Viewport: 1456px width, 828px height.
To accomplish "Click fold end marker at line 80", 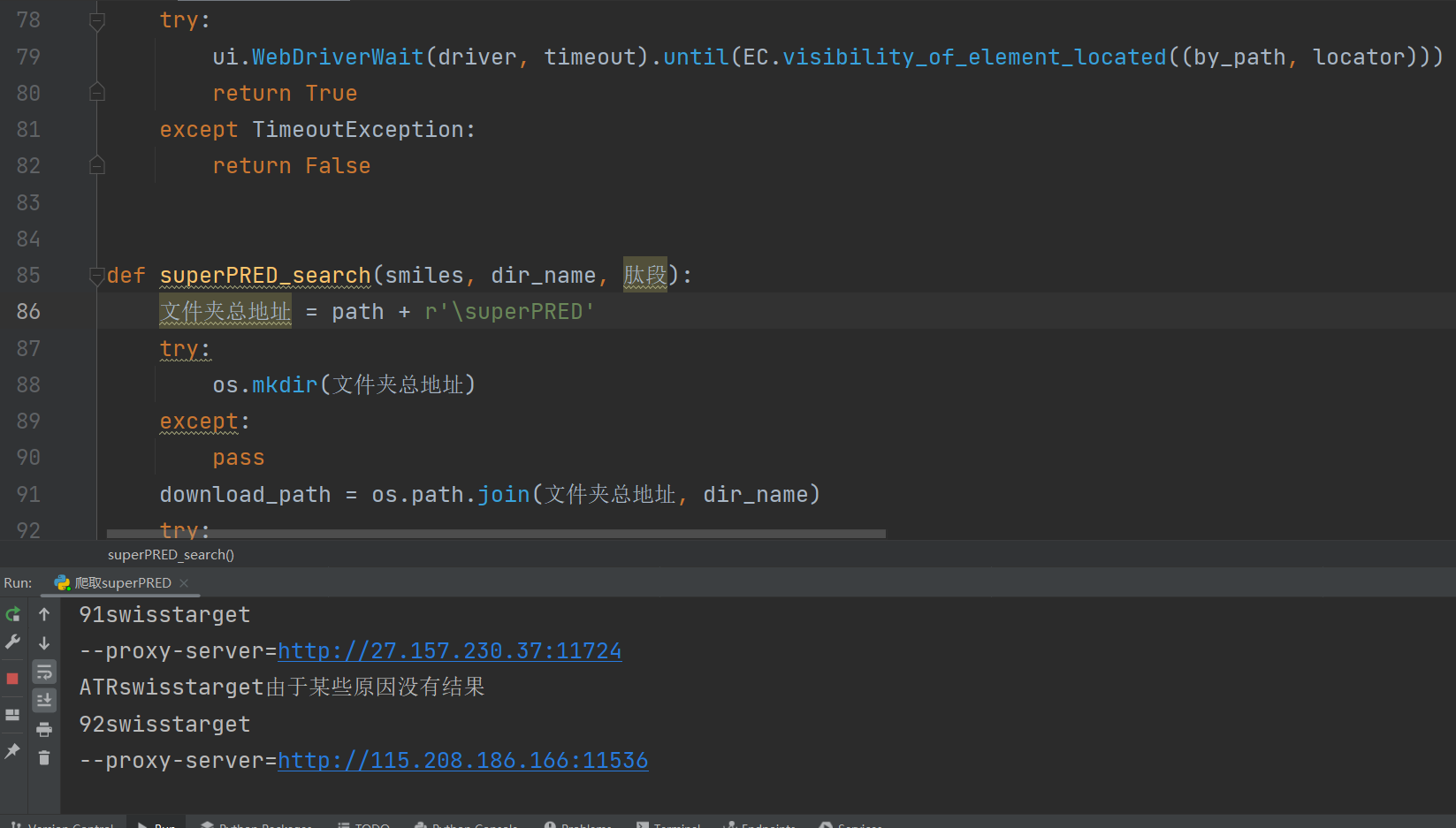I will click(x=97, y=92).
